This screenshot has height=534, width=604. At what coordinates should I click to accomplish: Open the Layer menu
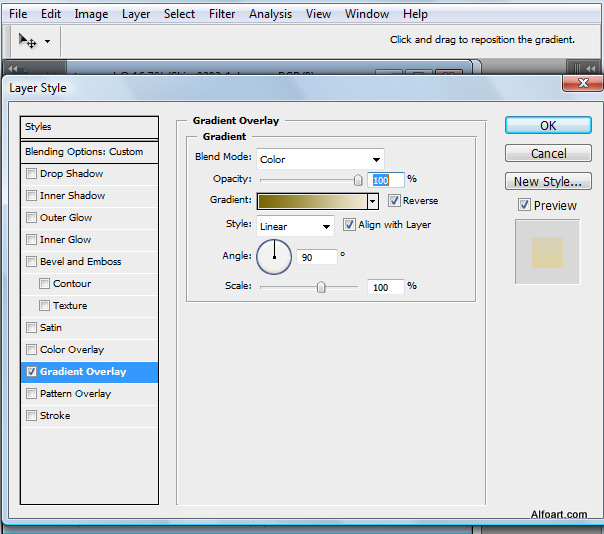tap(136, 14)
